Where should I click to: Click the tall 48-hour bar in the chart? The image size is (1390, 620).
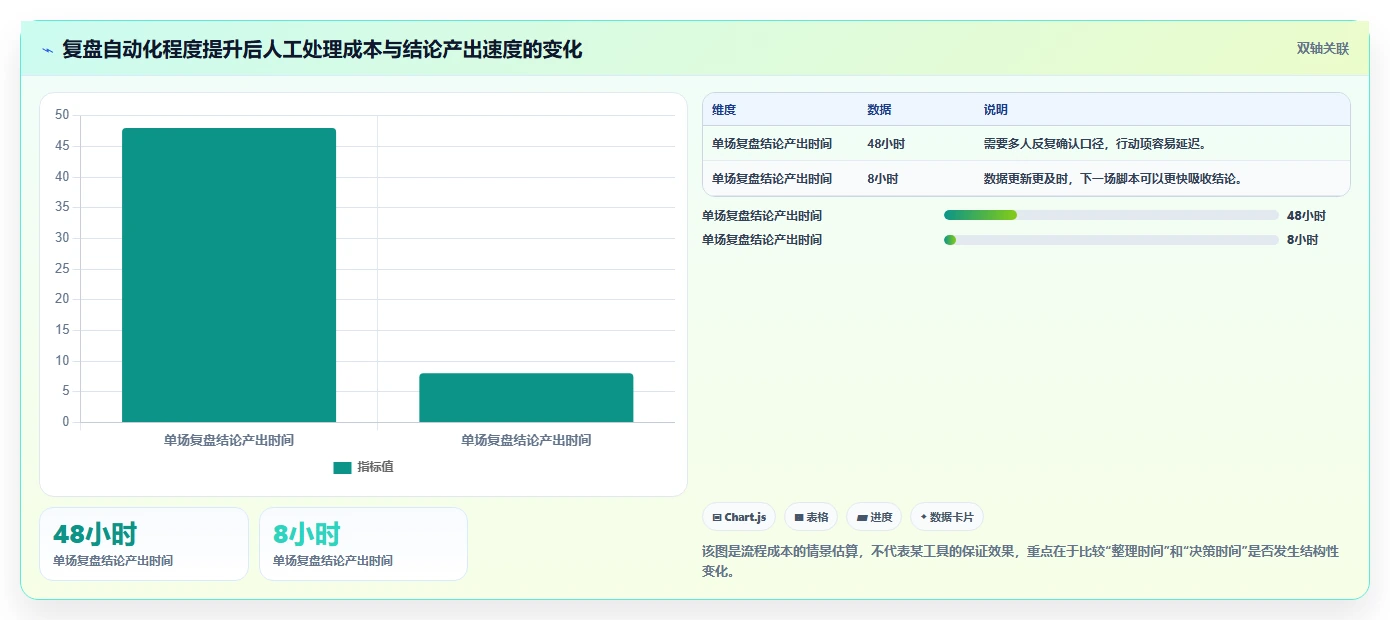tap(229, 275)
